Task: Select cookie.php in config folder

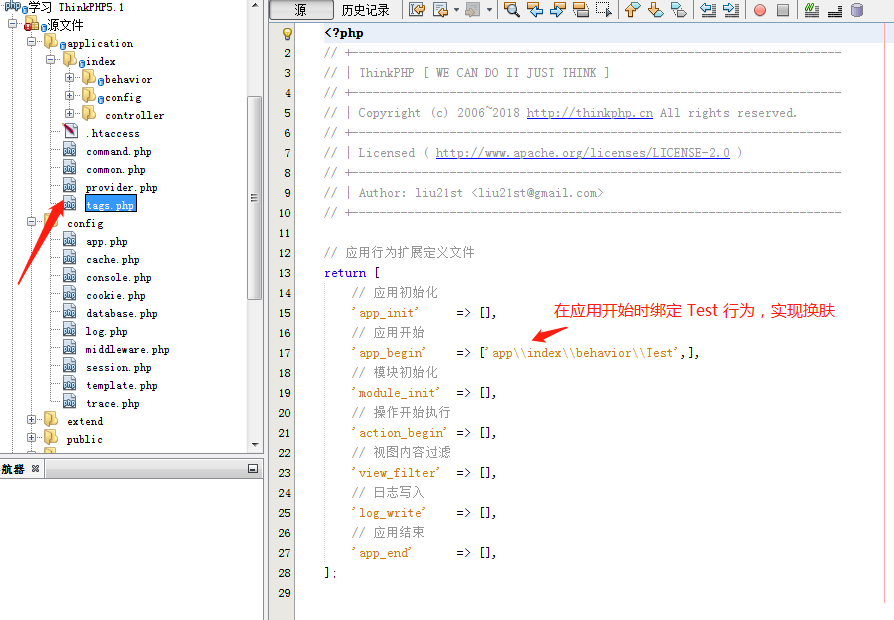Action: (116, 295)
